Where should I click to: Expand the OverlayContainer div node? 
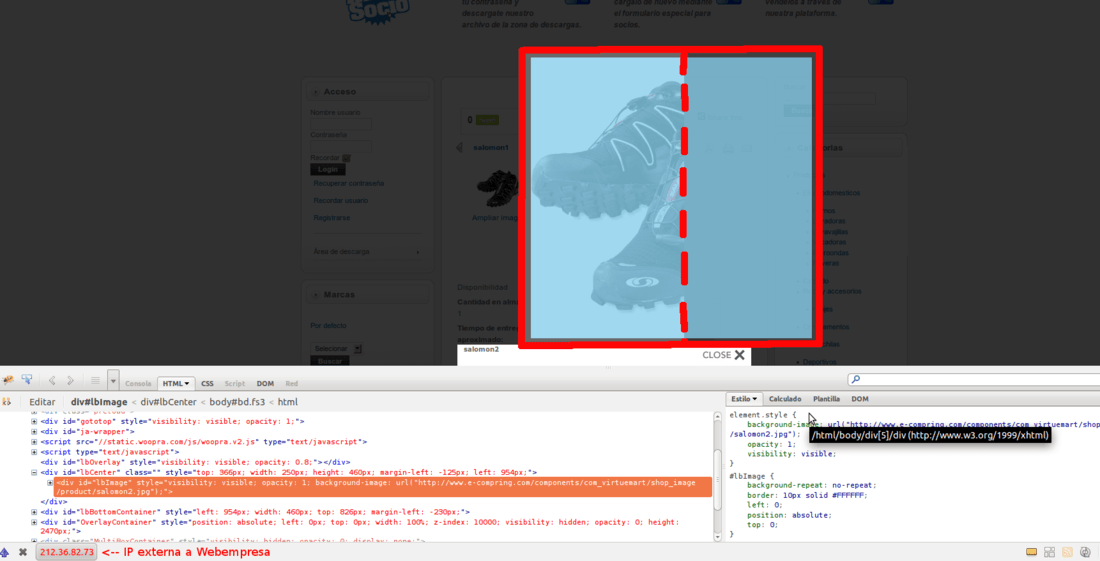34,522
